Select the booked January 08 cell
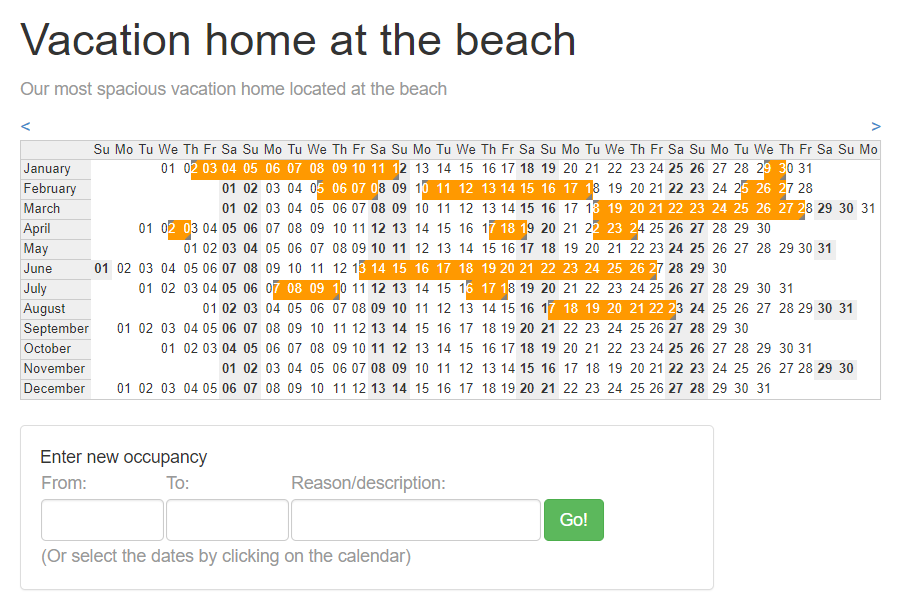 pos(317,168)
